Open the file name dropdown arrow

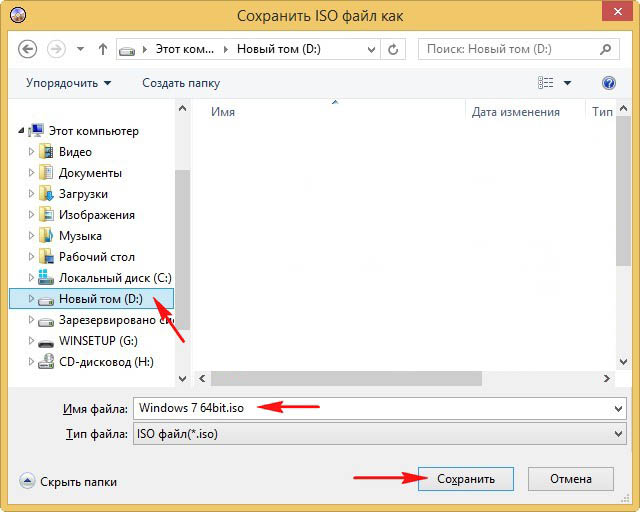click(618, 409)
